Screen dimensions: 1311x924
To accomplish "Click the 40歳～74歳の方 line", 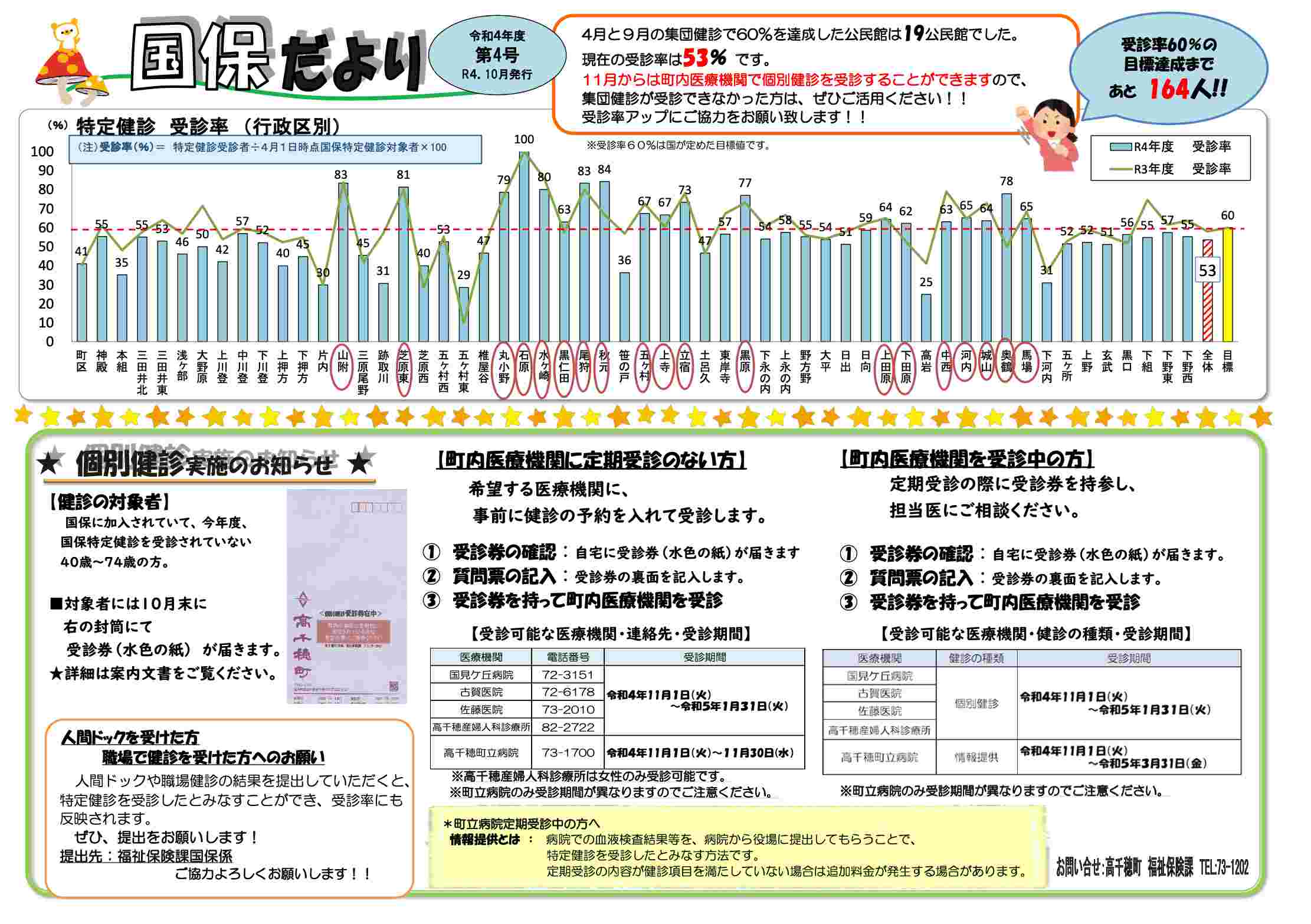I will click(115, 562).
